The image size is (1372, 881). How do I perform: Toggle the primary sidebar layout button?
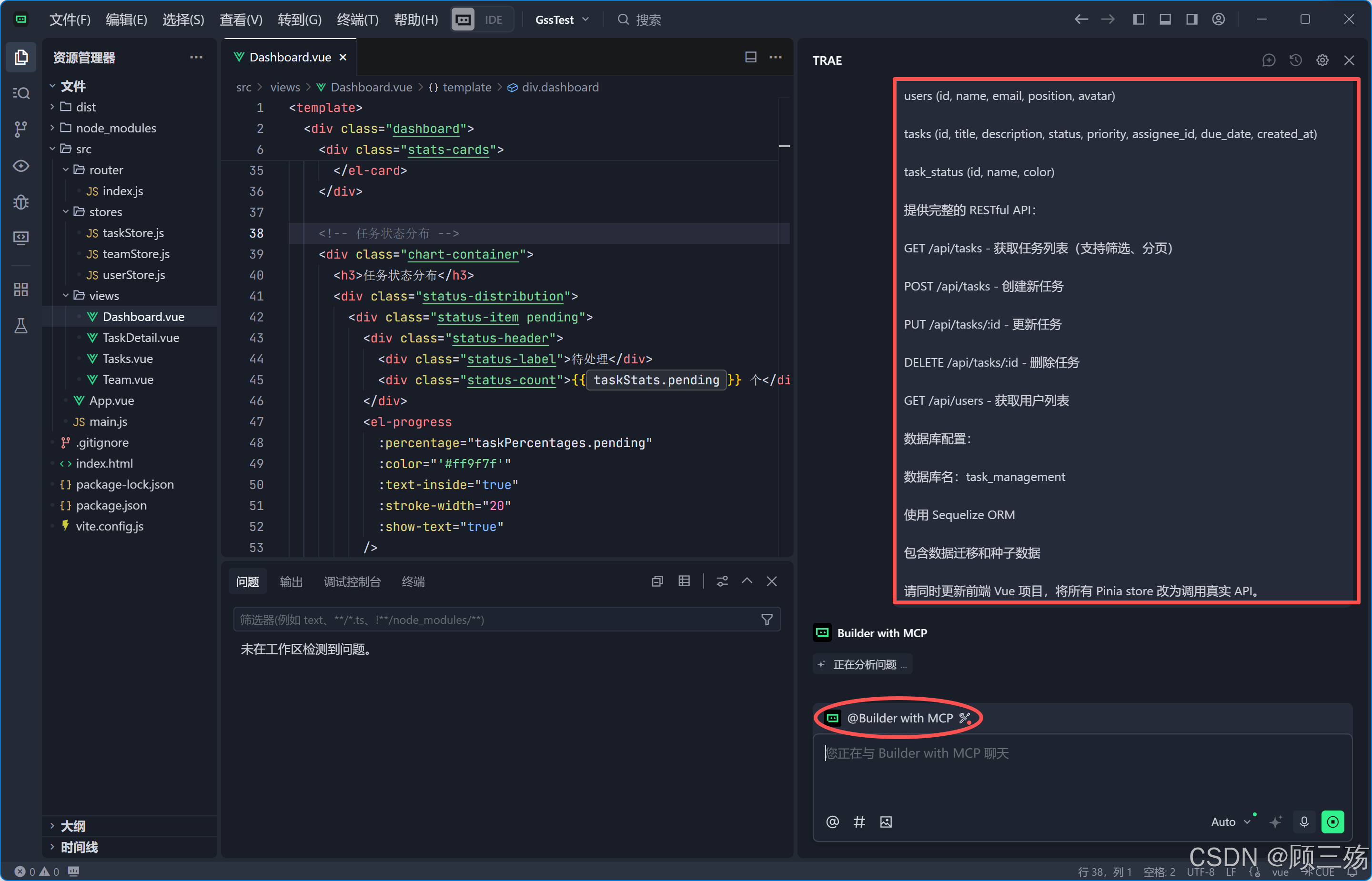pyautogui.click(x=1139, y=20)
